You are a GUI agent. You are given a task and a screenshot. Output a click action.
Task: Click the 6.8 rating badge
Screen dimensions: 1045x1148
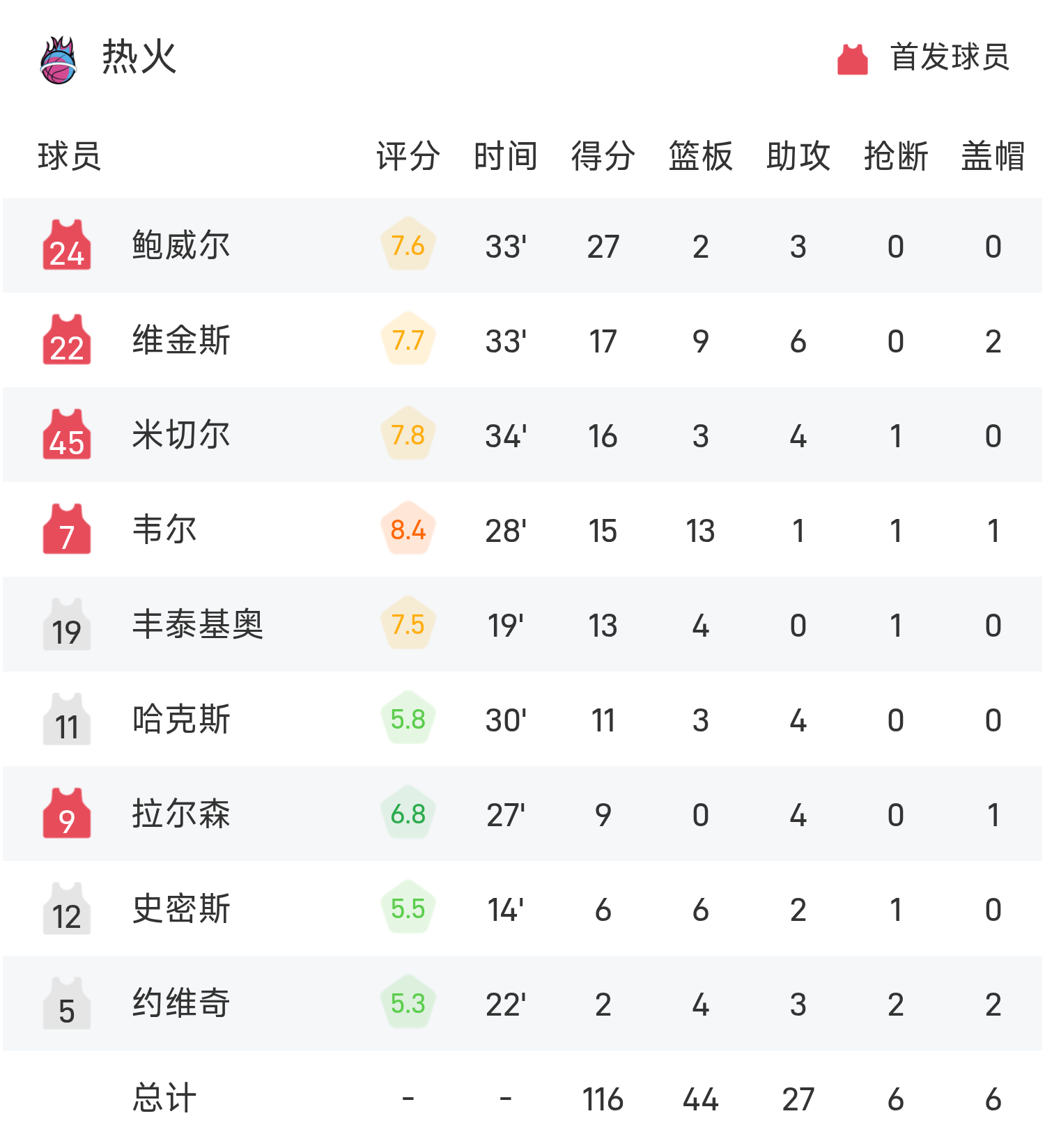pos(408,814)
